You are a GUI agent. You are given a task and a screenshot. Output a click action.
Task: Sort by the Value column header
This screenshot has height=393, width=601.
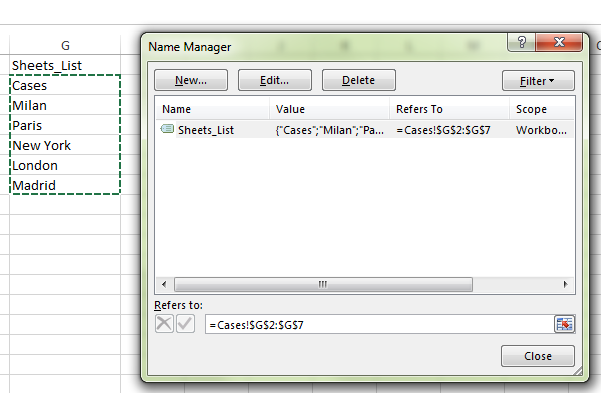pyautogui.click(x=330, y=109)
